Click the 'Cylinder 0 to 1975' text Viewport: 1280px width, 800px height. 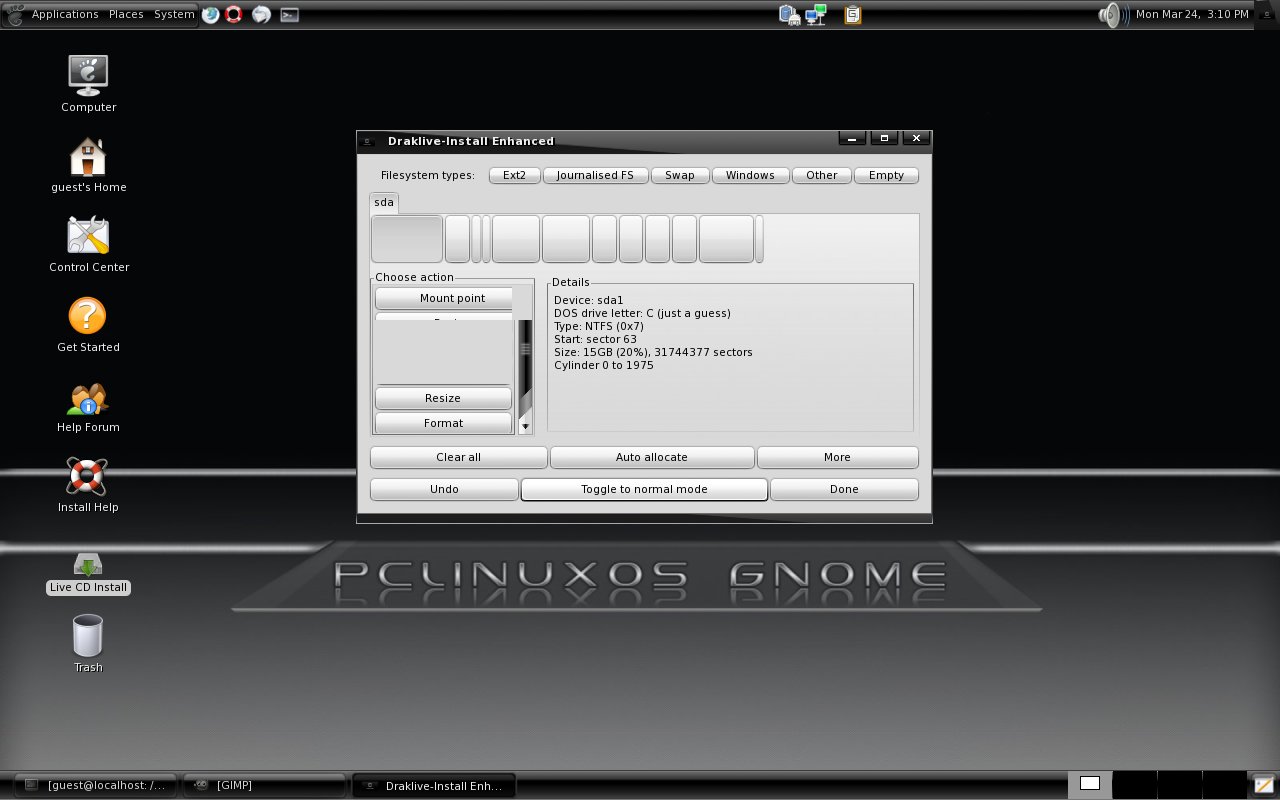pos(604,365)
